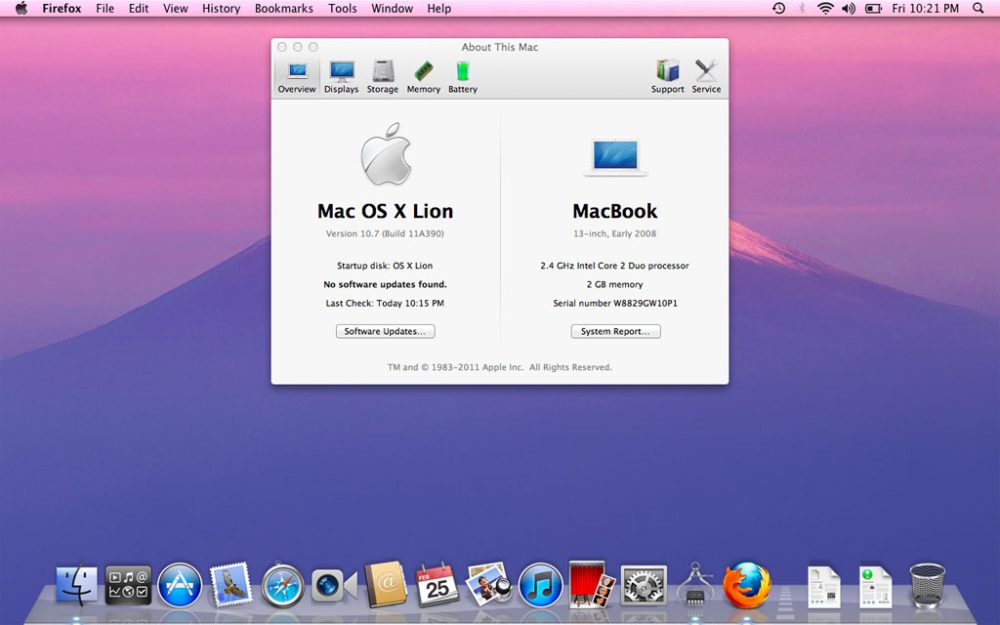Start FaceTime from the Dock
This screenshot has width=1000, height=625.
tap(330, 585)
